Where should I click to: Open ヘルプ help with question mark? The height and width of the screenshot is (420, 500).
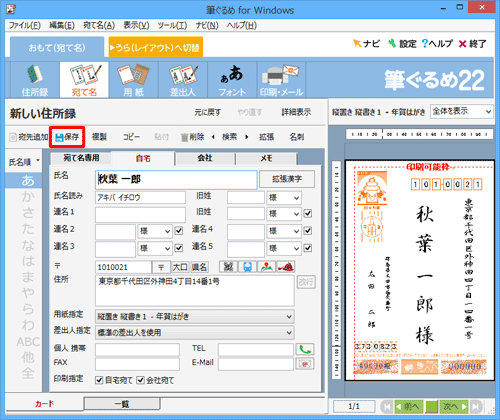[437, 44]
